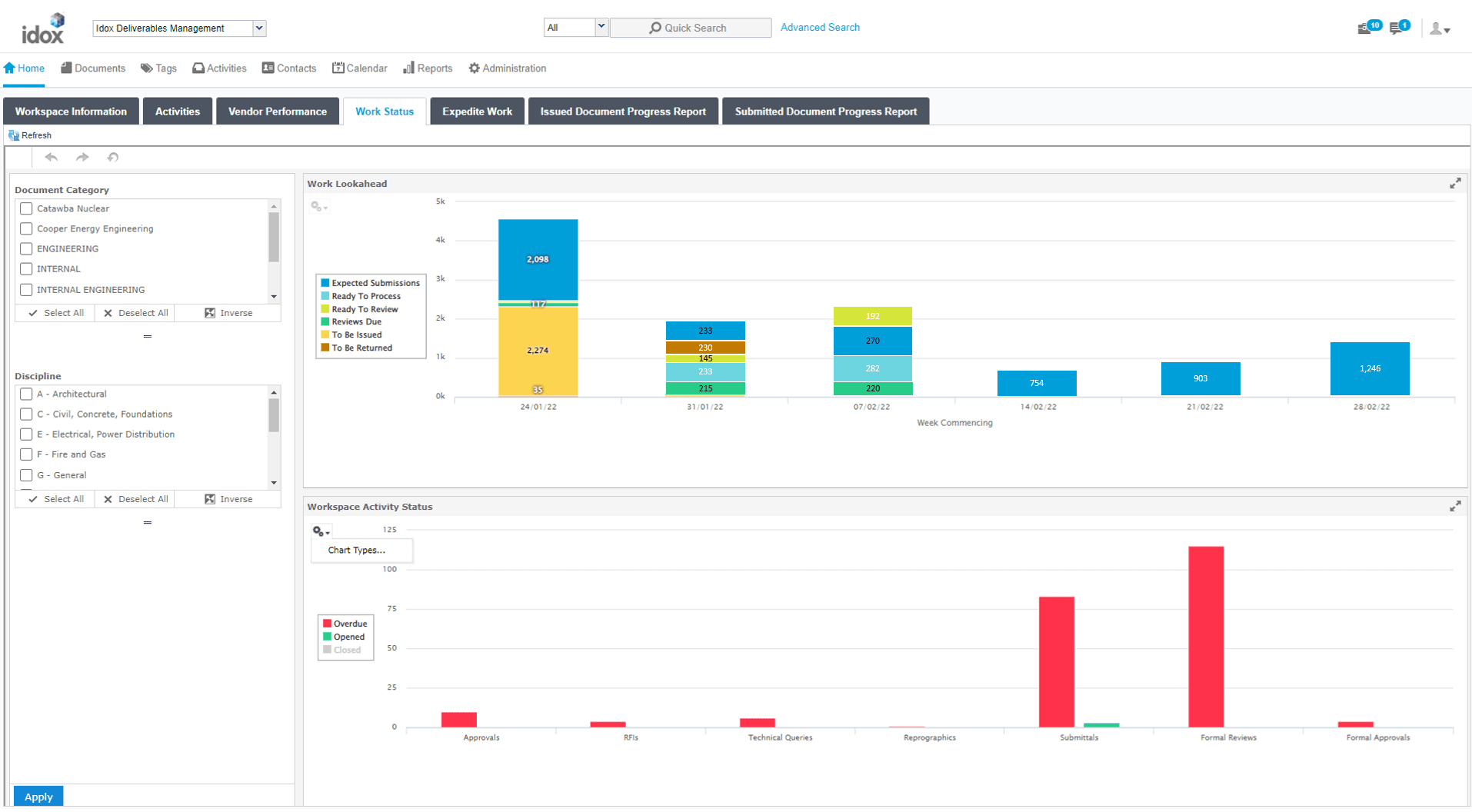Click the redo forward arrow icon
This screenshot has height=812, width=1472.
click(x=82, y=158)
